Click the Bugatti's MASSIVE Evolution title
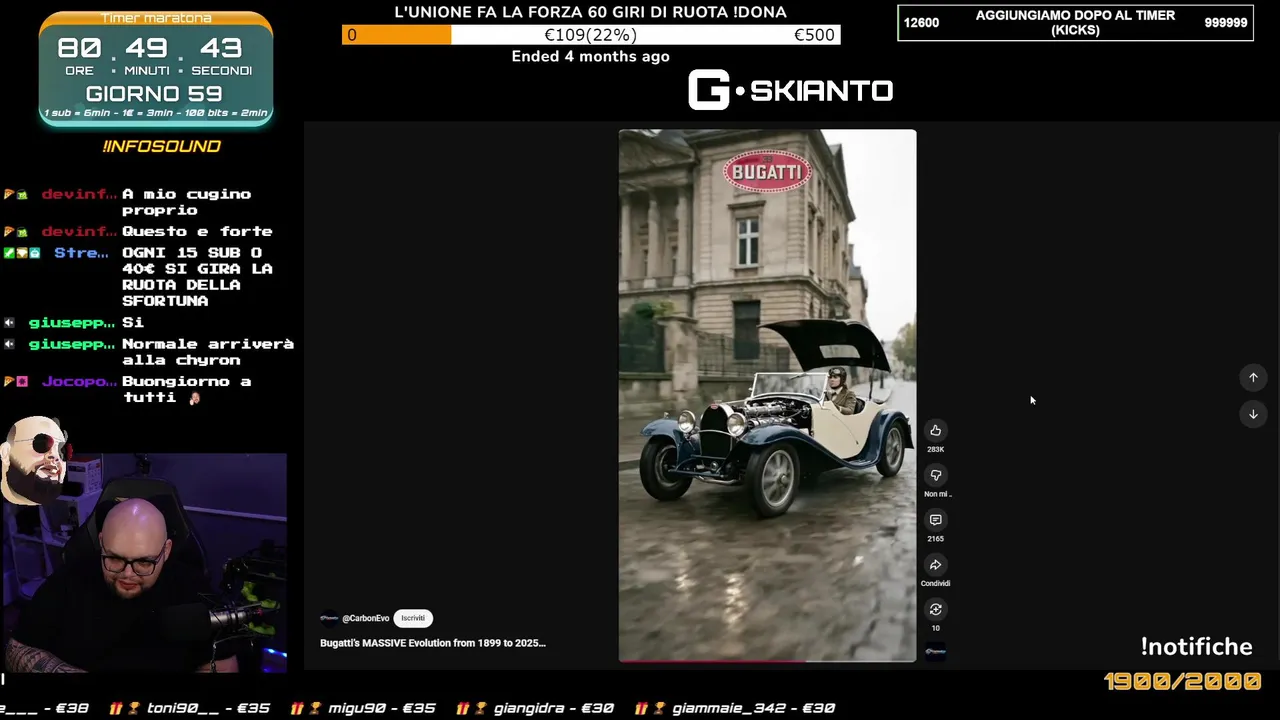Image resolution: width=1280 pixels, height=720 pixels. (433, 643)
